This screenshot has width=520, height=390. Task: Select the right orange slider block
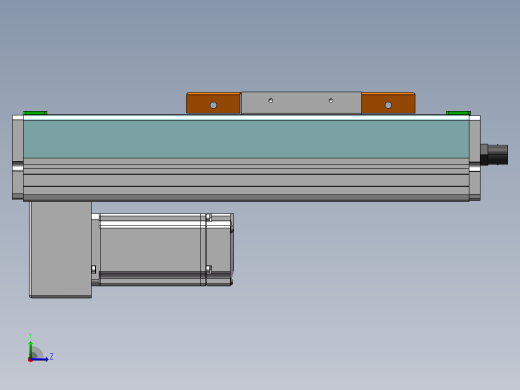[388, 103]
